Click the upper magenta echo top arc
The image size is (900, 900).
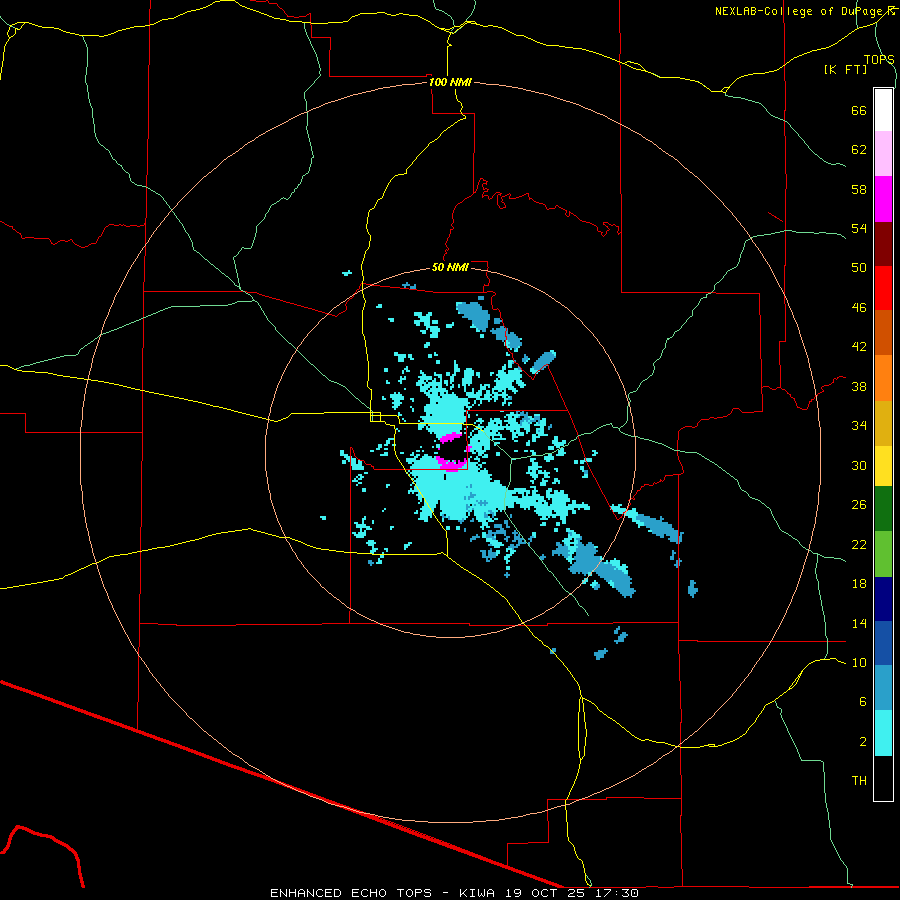pos(450,437)
